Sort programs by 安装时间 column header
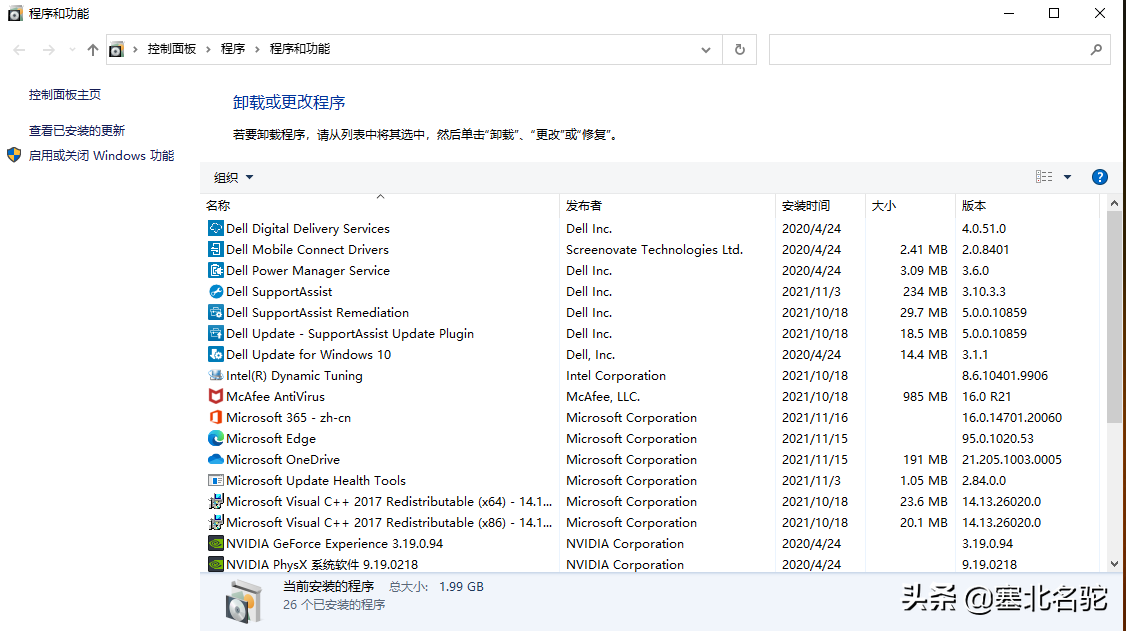This screenshot has height=631, width=1126. (x=806, y=205)
